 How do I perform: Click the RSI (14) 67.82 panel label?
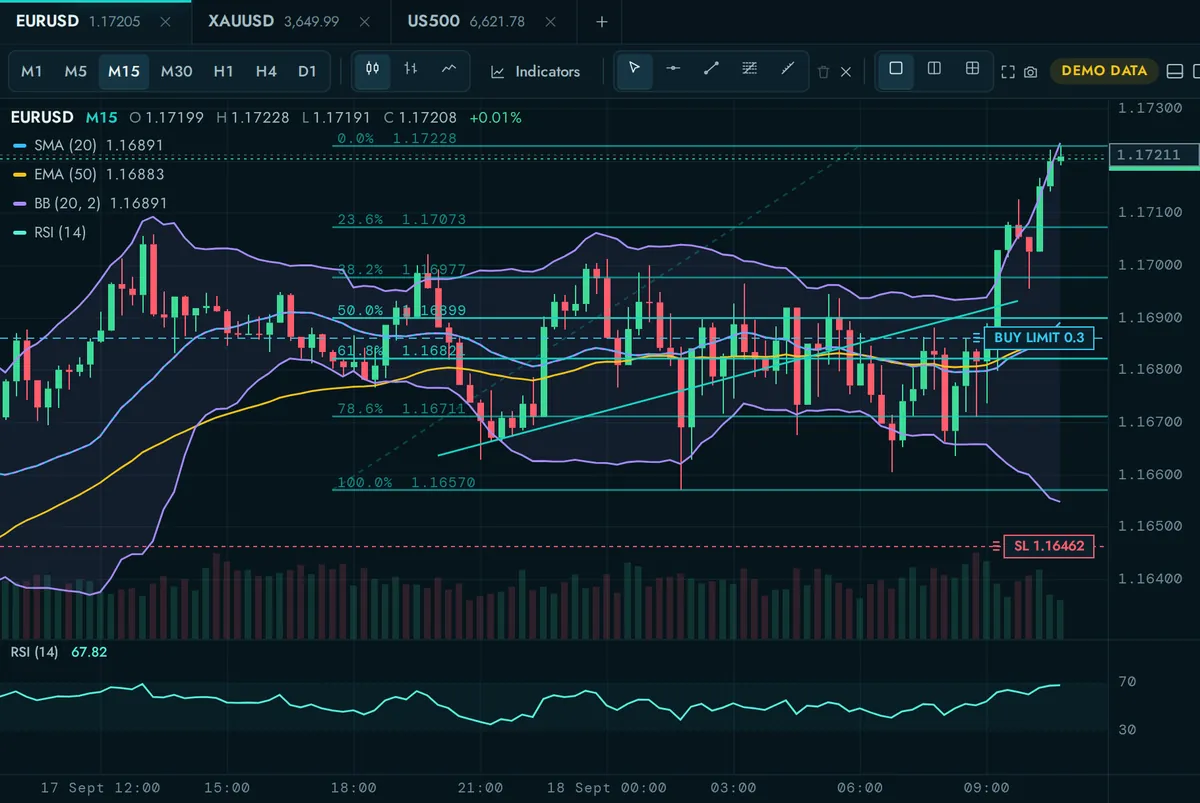(59, 652)
